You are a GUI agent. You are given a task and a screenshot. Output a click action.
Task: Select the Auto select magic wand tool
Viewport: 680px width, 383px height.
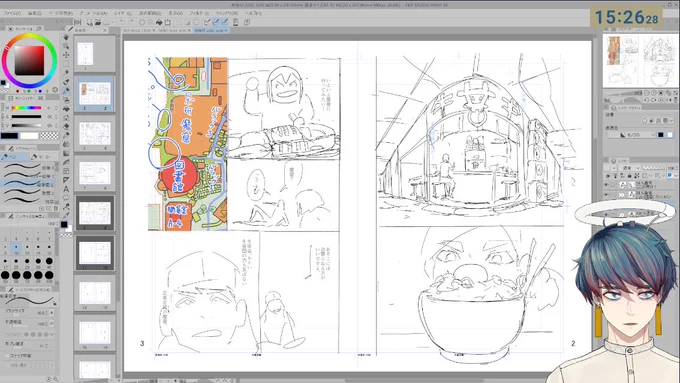66,73
